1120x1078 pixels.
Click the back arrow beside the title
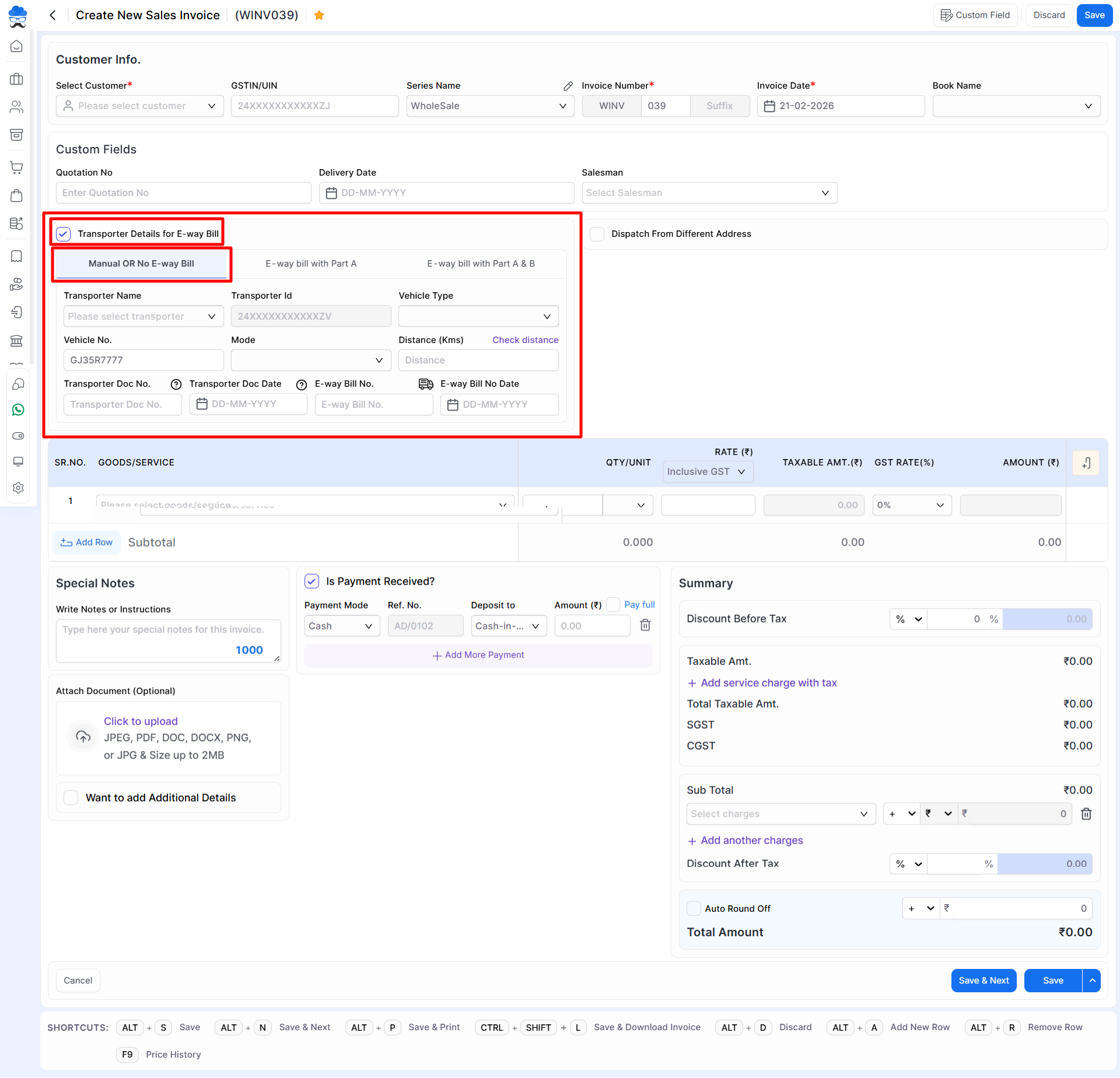pos(53,15)
